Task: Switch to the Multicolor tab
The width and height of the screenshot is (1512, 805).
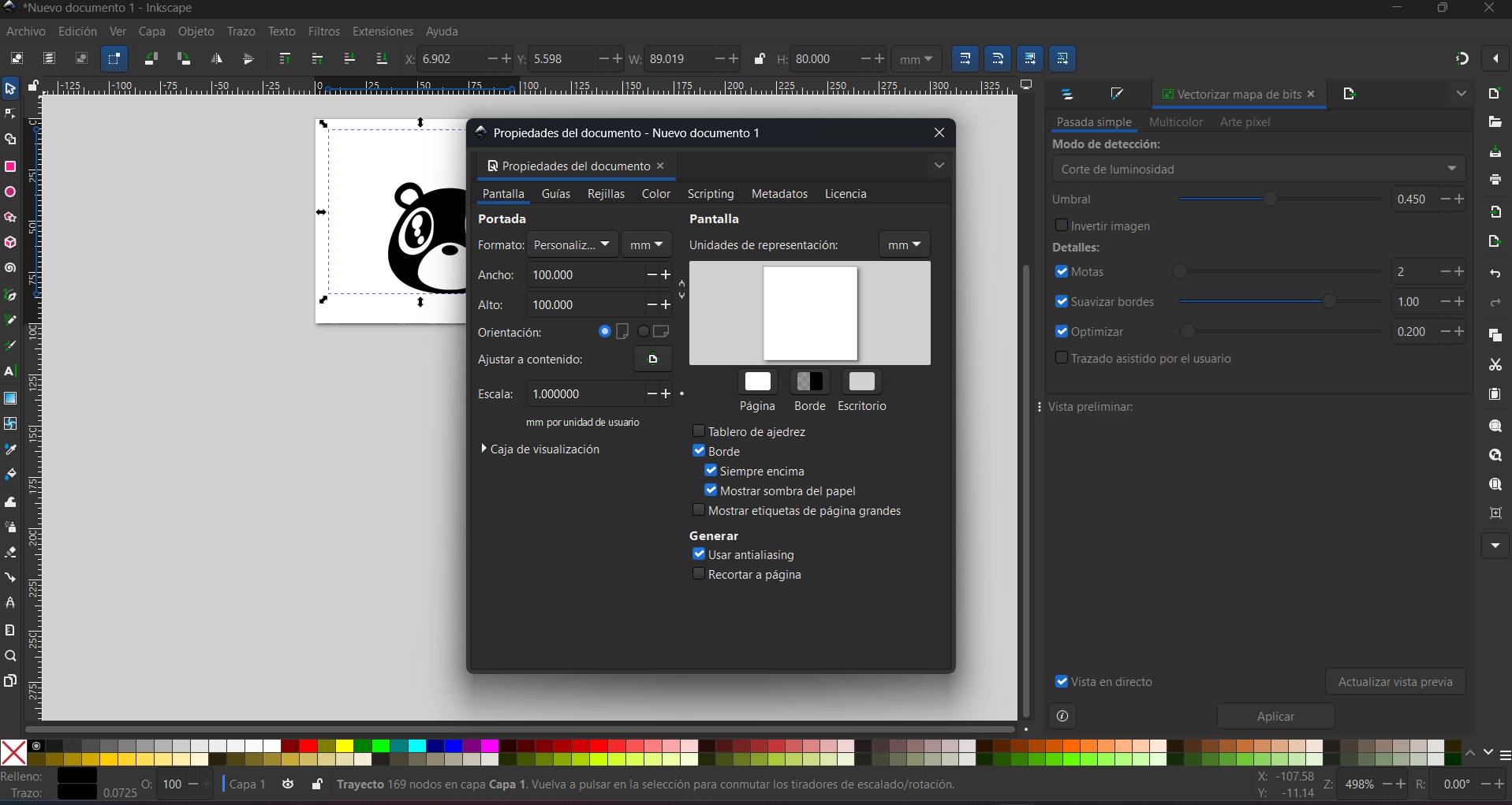Action: pyautogui.click(x=1176, y=122)
